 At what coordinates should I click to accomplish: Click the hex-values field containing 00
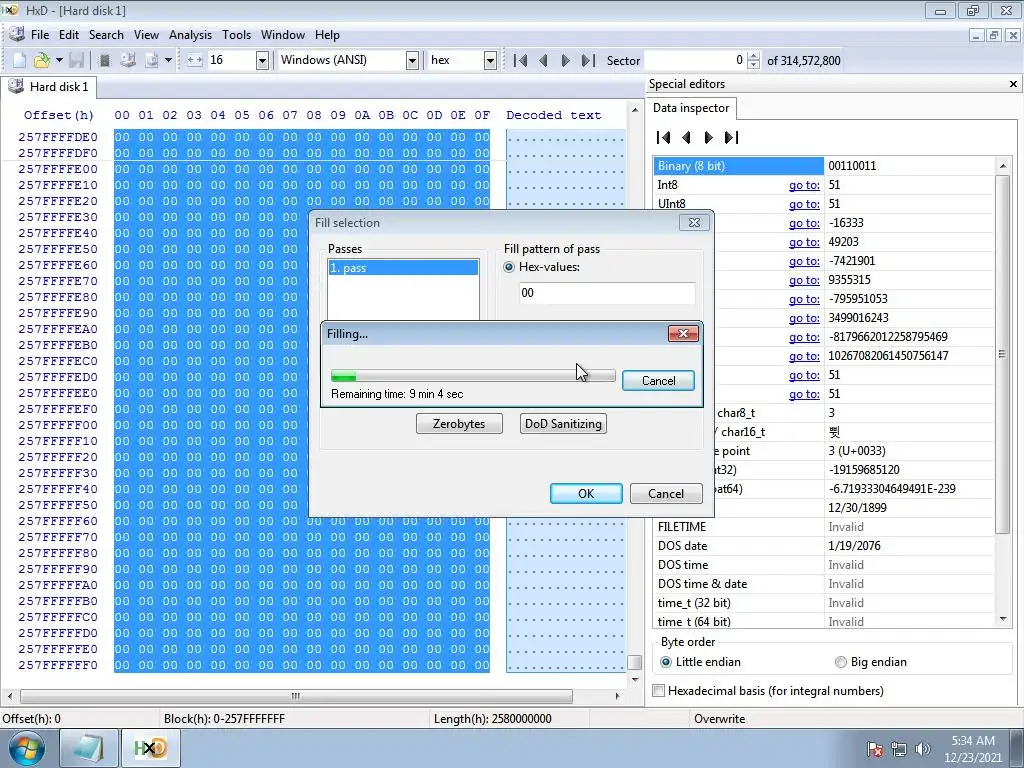pos(607,293)
